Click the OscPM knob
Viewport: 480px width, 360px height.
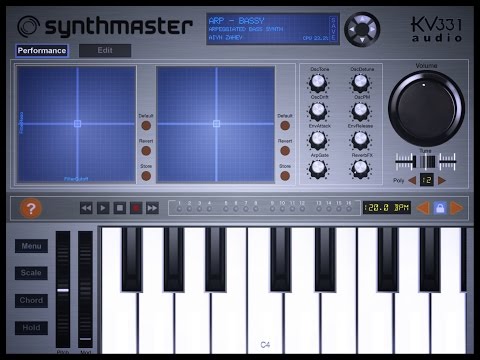tap(361, 111)
